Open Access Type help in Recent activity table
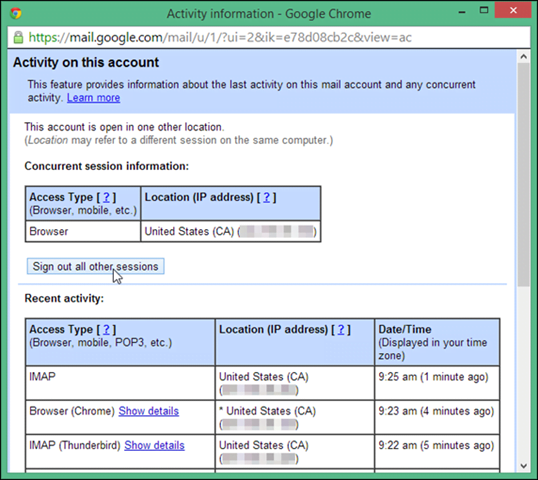Screen dimensions: 538x480 pyautogui.click(x=106, y=329)
